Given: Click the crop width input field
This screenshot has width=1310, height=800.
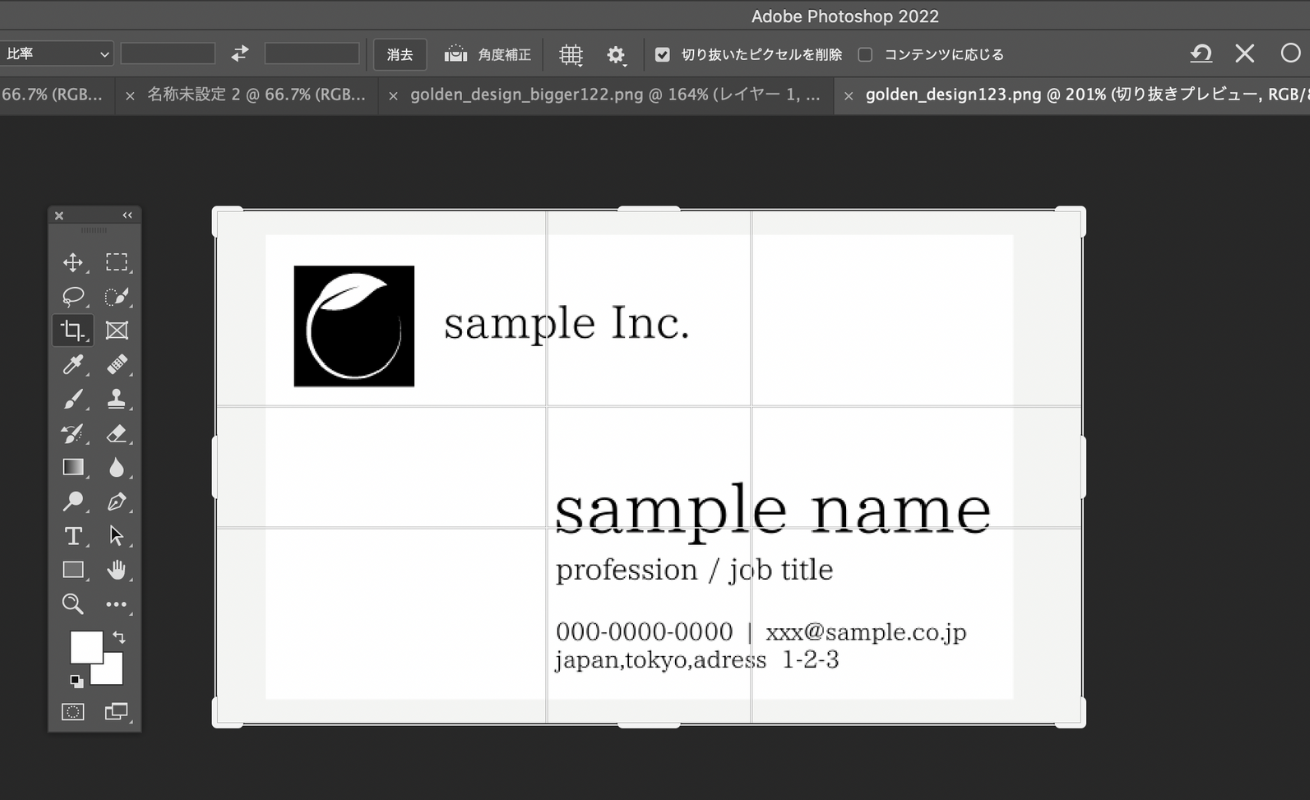Looking at the screenshot, I should coord(168,54).
